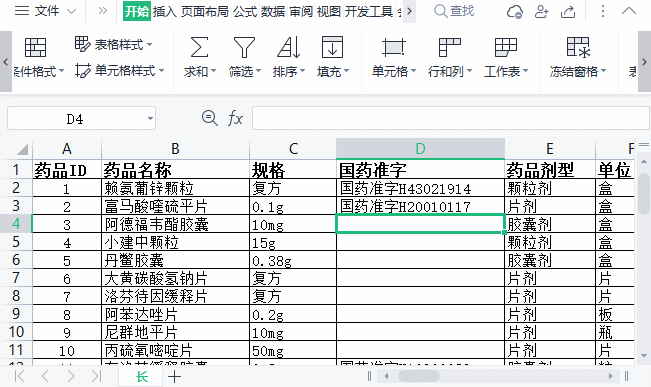Viewport: 651px width, 387px height.
Task: Switch to the 视图 tab
Action: tap(328, 11)
